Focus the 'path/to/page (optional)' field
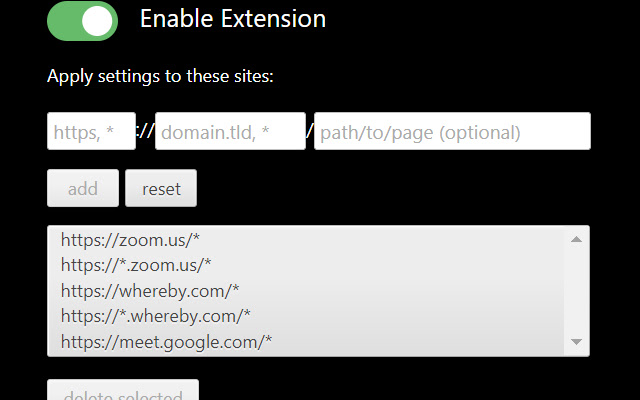Screen dimensions: 640x400 coord(452,131)
